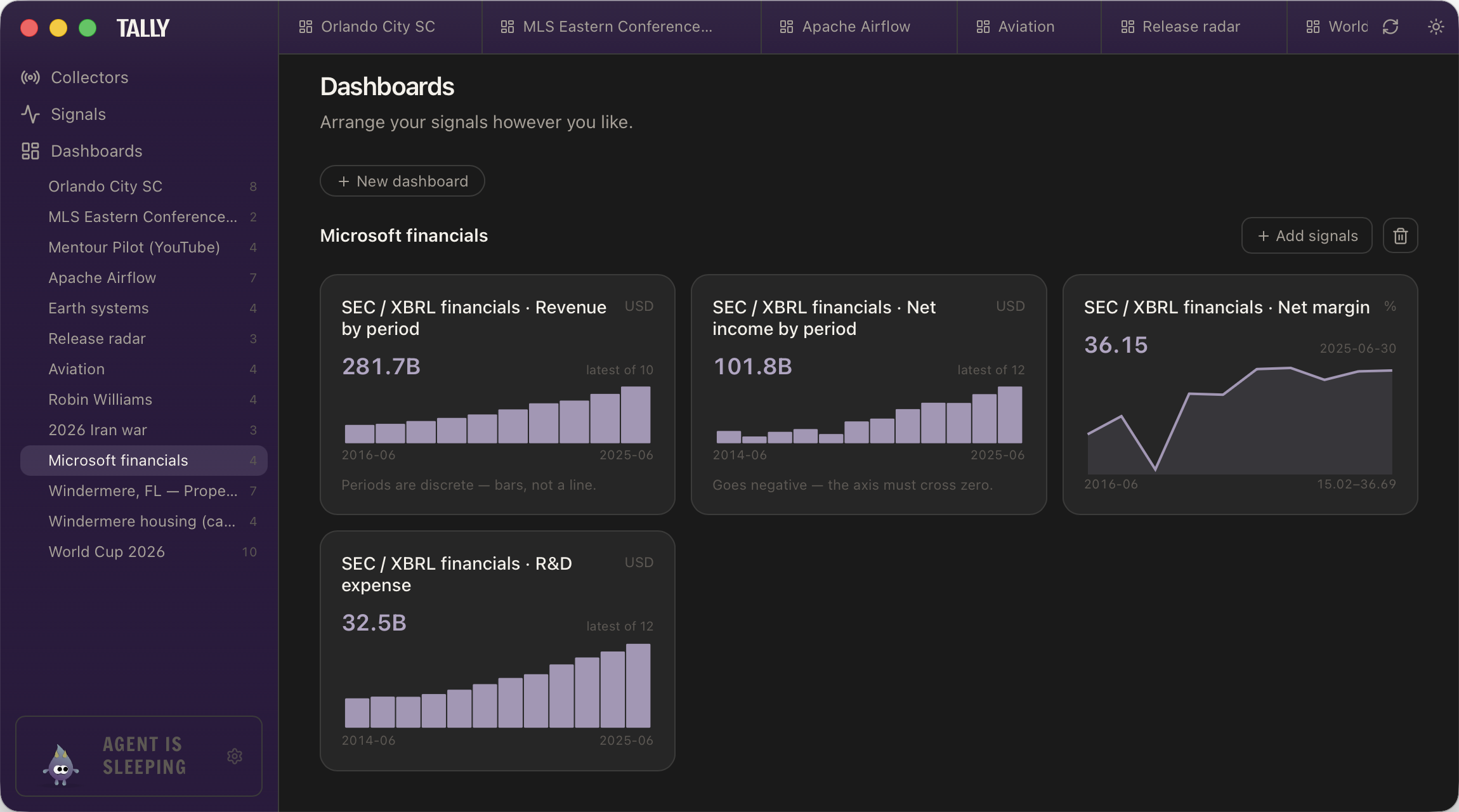1459x812 pixels.
Task: Click the grid icon on Release radar tab
Action: 1127,27
